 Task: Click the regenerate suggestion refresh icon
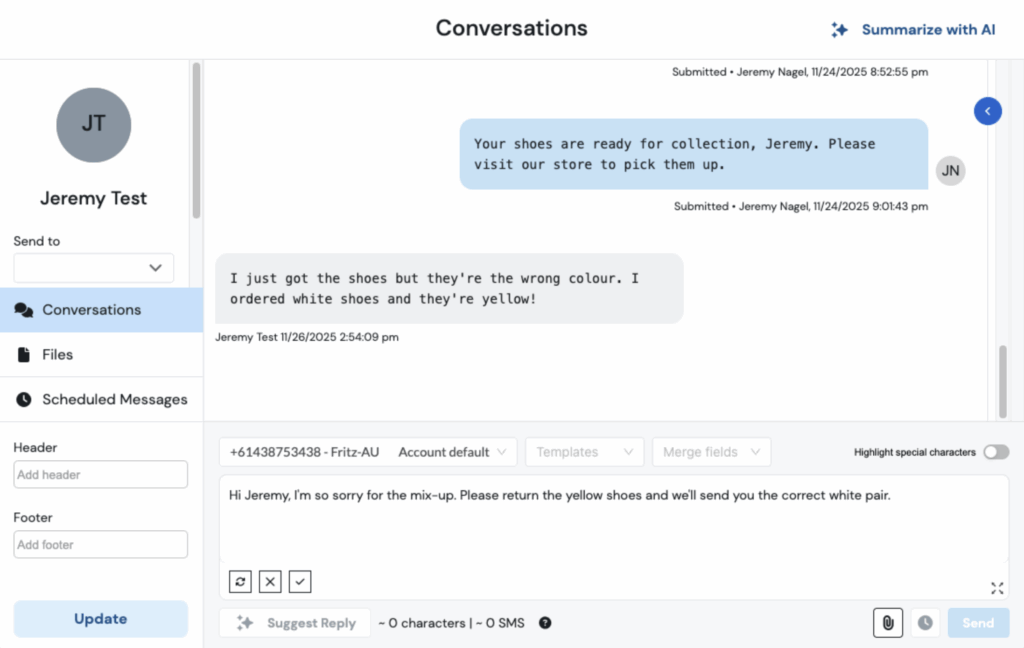pos(240,581)
